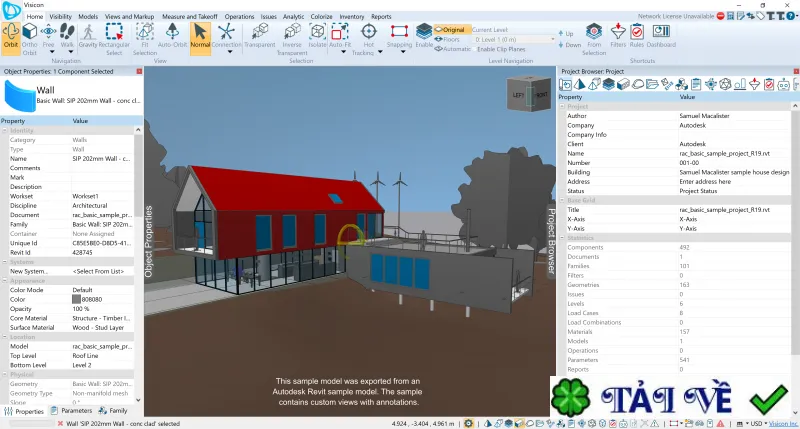This screenshot has width=800, height=429.
Task: Open the Dashboard shortcut
Action: tap(661, 36)
